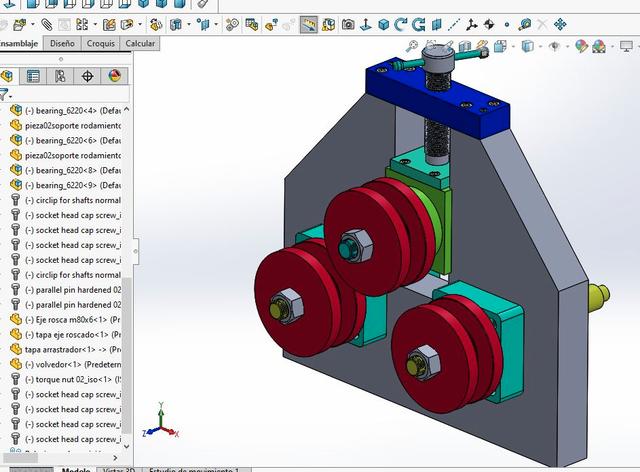Open Reference Geometry dropdown arrow
The height and width of the screenshot is (472, 640).
(x=216, y=25)
